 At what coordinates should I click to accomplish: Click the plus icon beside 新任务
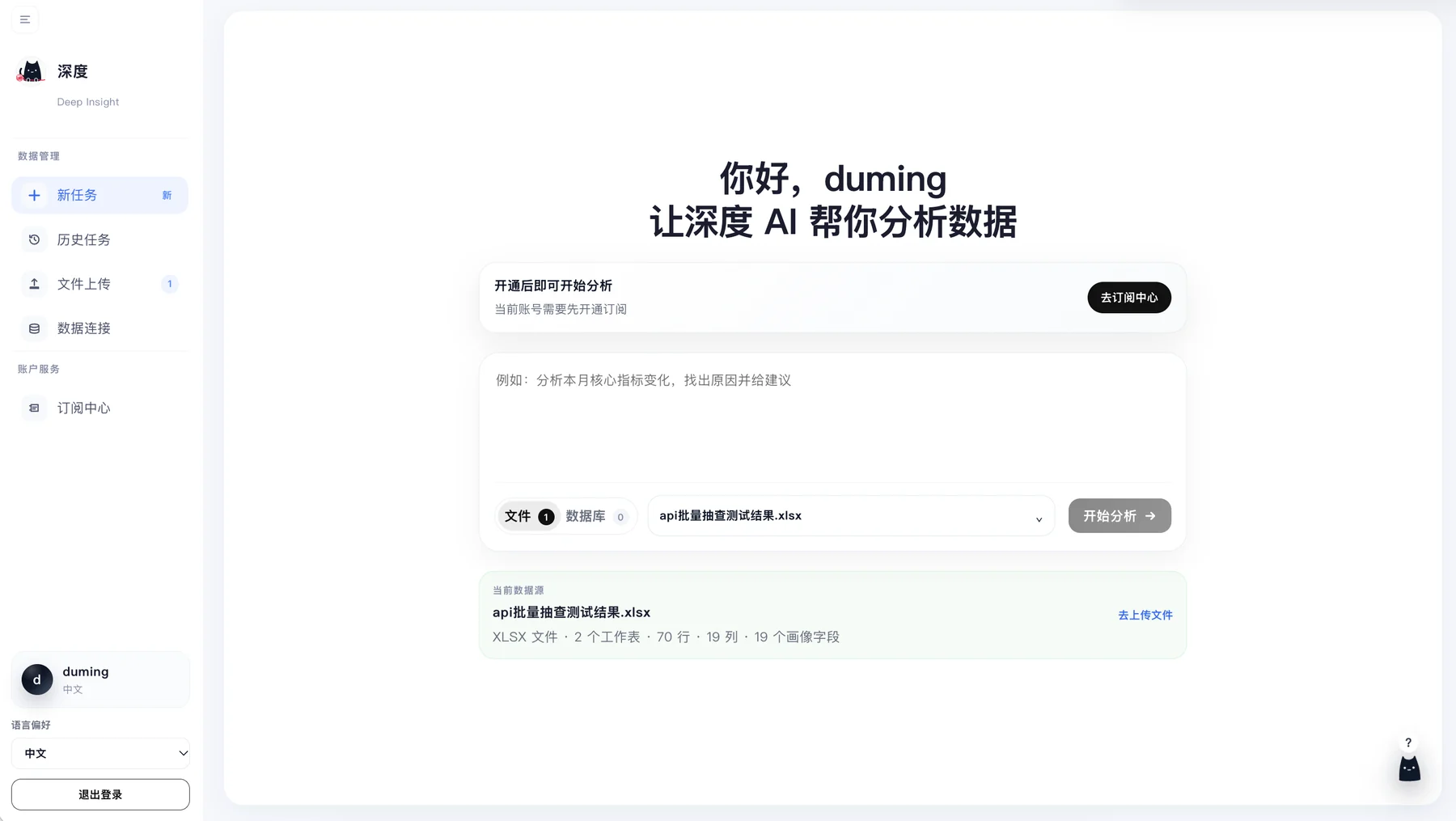[x=34, y=195]
